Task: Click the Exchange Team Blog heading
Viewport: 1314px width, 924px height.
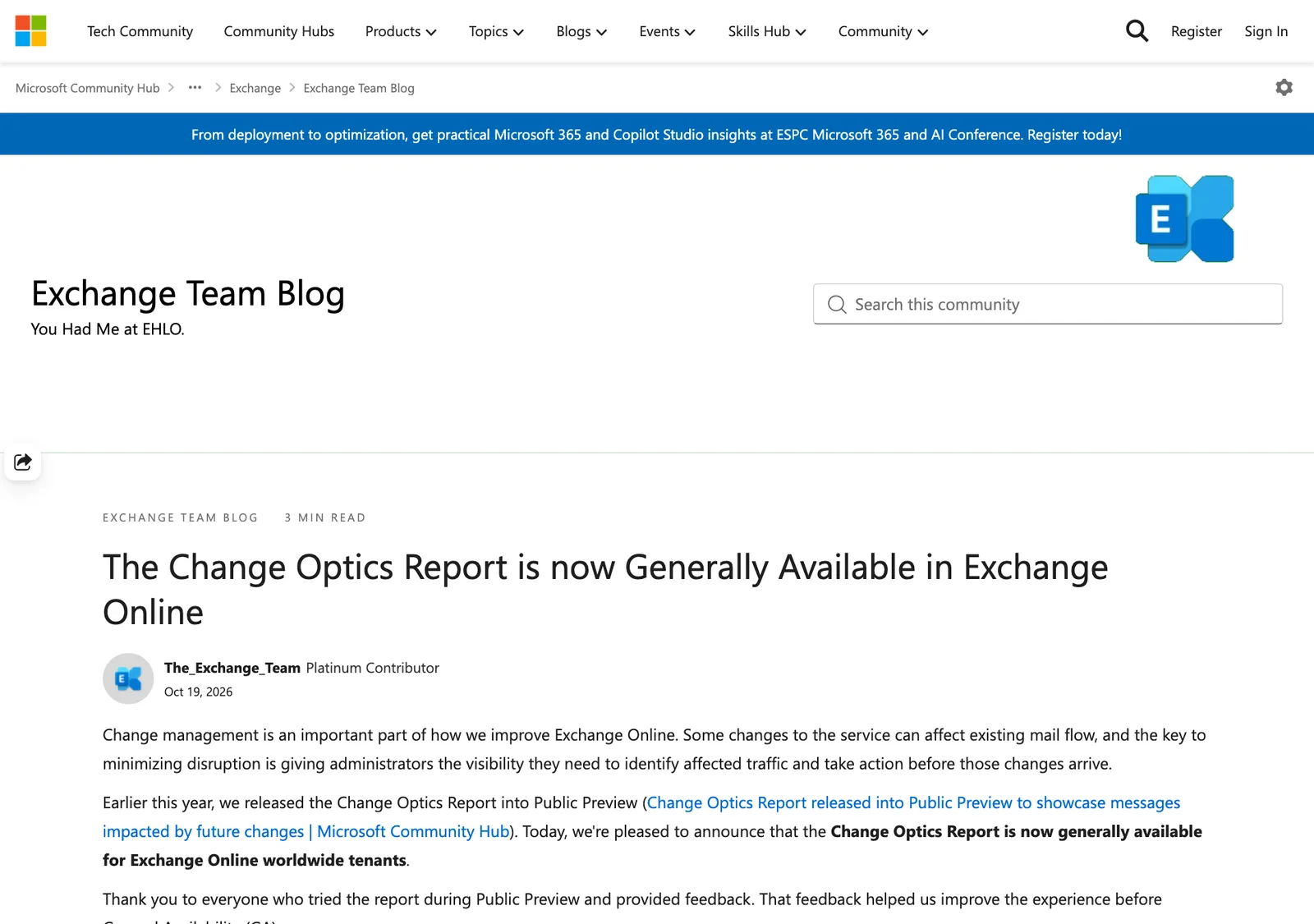Action: [x=188, y=293]
